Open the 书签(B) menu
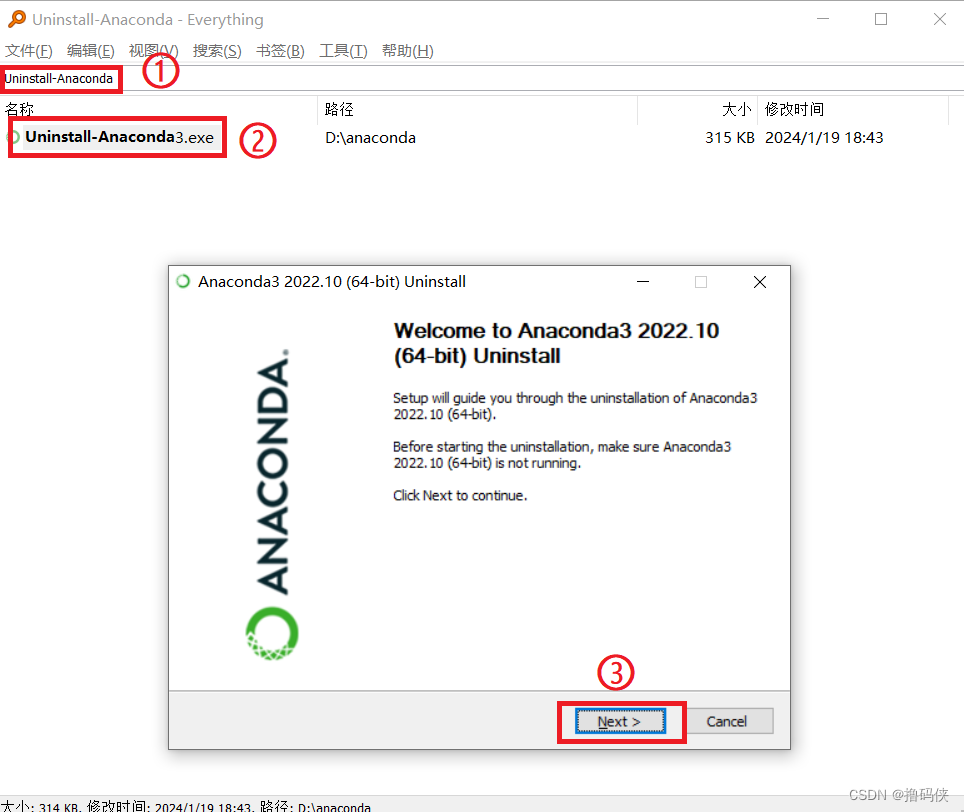 point(280,51)
